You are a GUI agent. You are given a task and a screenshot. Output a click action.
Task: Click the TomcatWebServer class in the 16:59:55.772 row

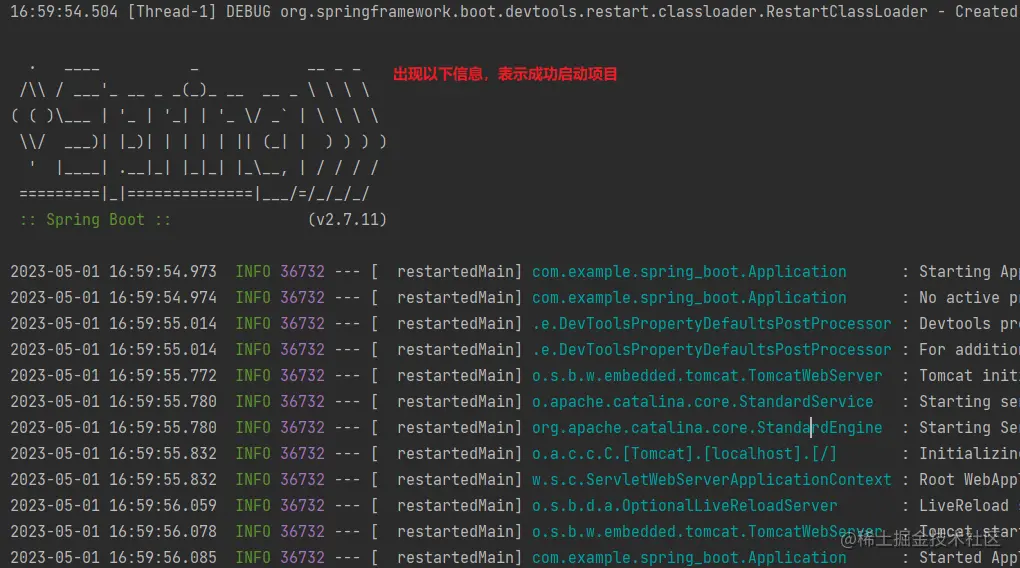click(707, 376)
